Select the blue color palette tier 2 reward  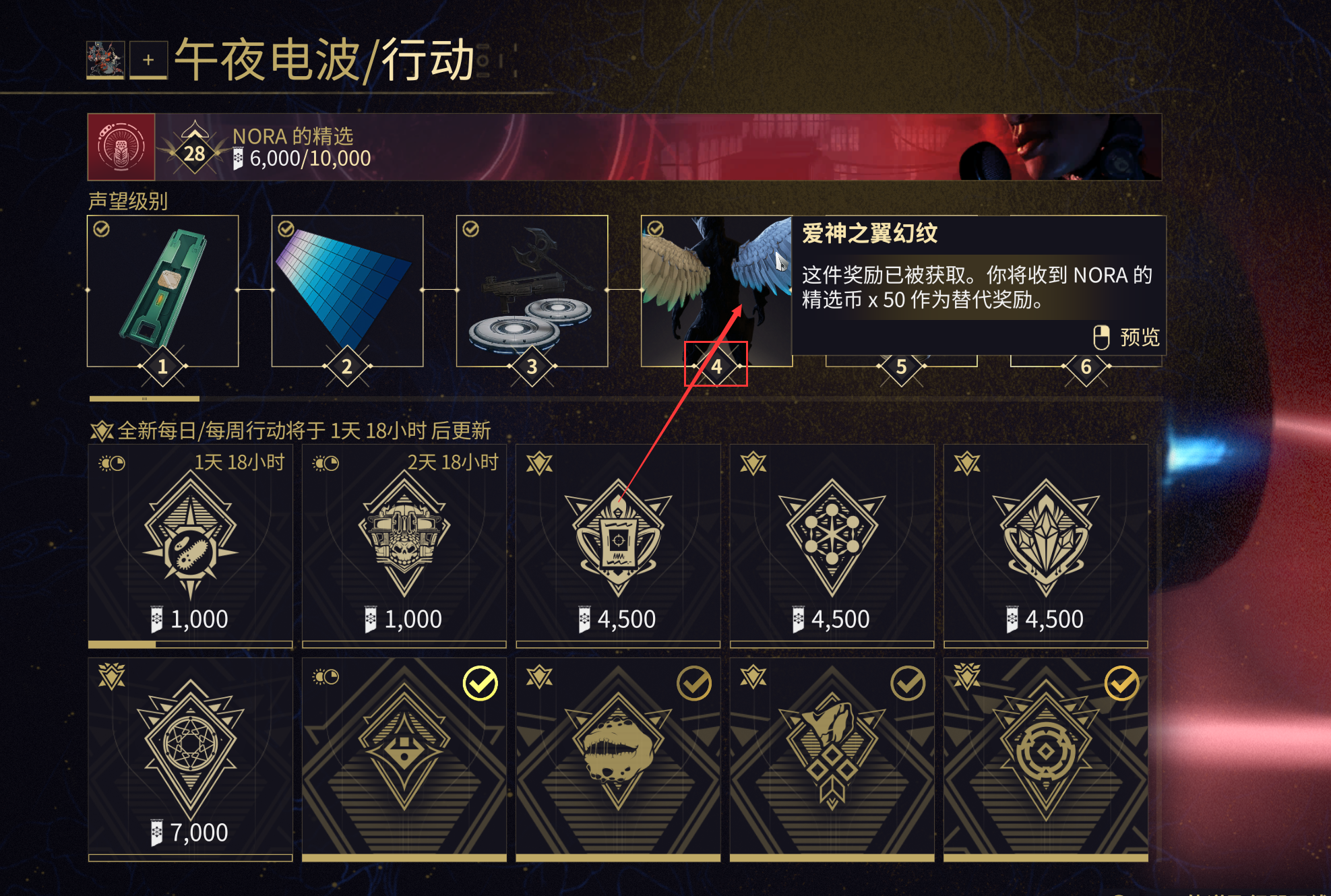click(347, 290)
